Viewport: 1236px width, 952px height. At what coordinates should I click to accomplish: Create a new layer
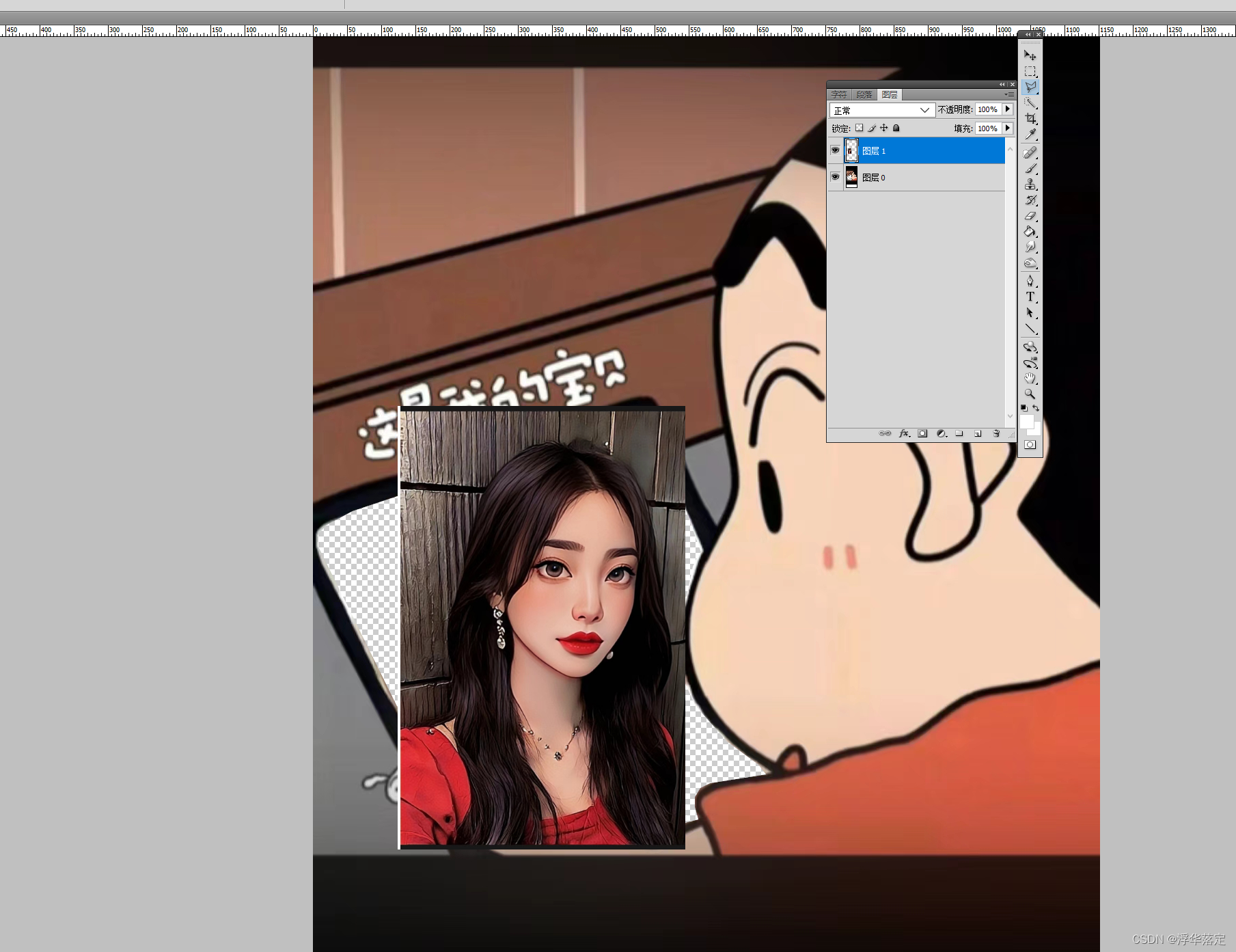coord(978,433)
